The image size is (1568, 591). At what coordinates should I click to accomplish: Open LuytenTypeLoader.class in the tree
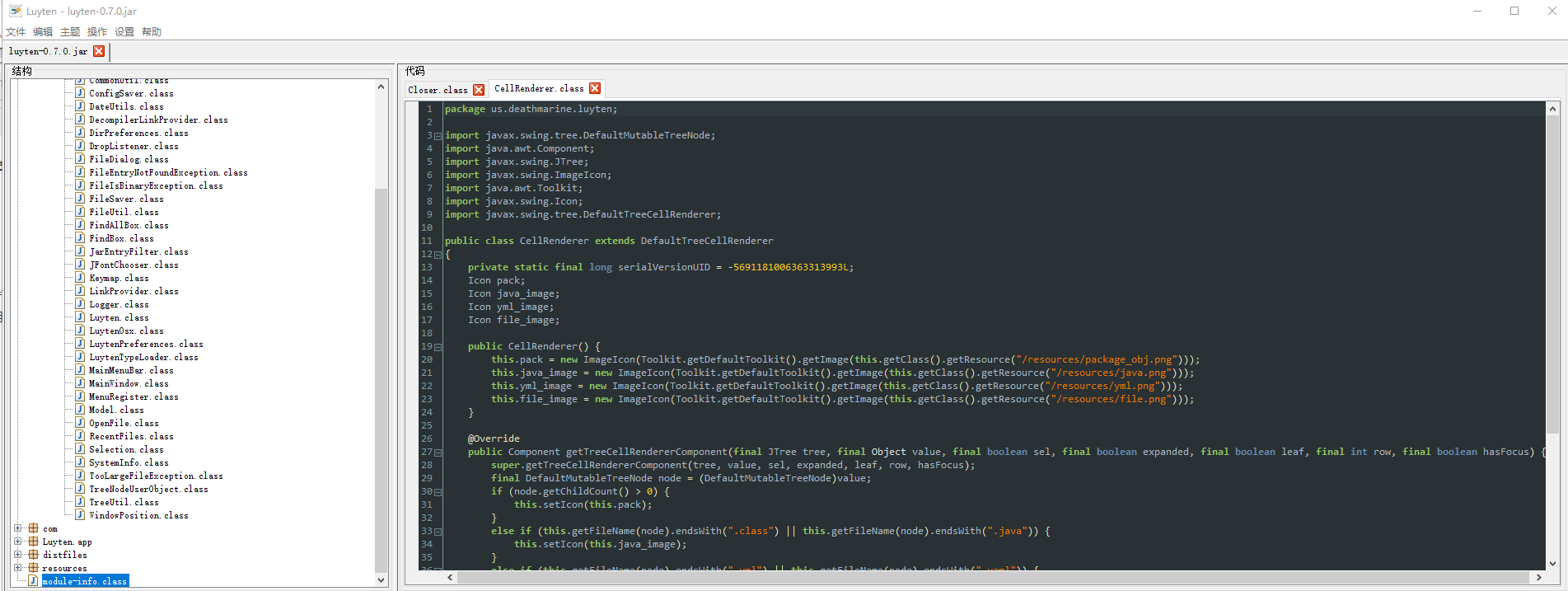click(143, 358)
